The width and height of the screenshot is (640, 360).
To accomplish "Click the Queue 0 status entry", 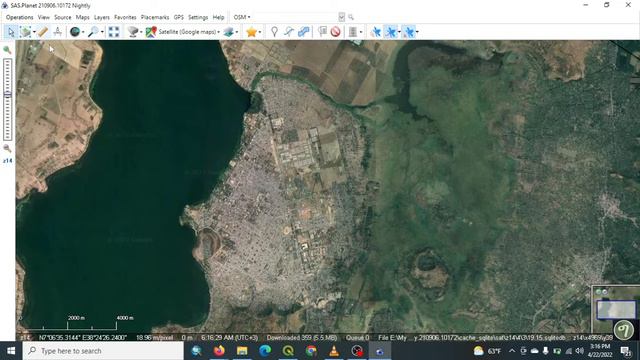I will tap(358, 338).
